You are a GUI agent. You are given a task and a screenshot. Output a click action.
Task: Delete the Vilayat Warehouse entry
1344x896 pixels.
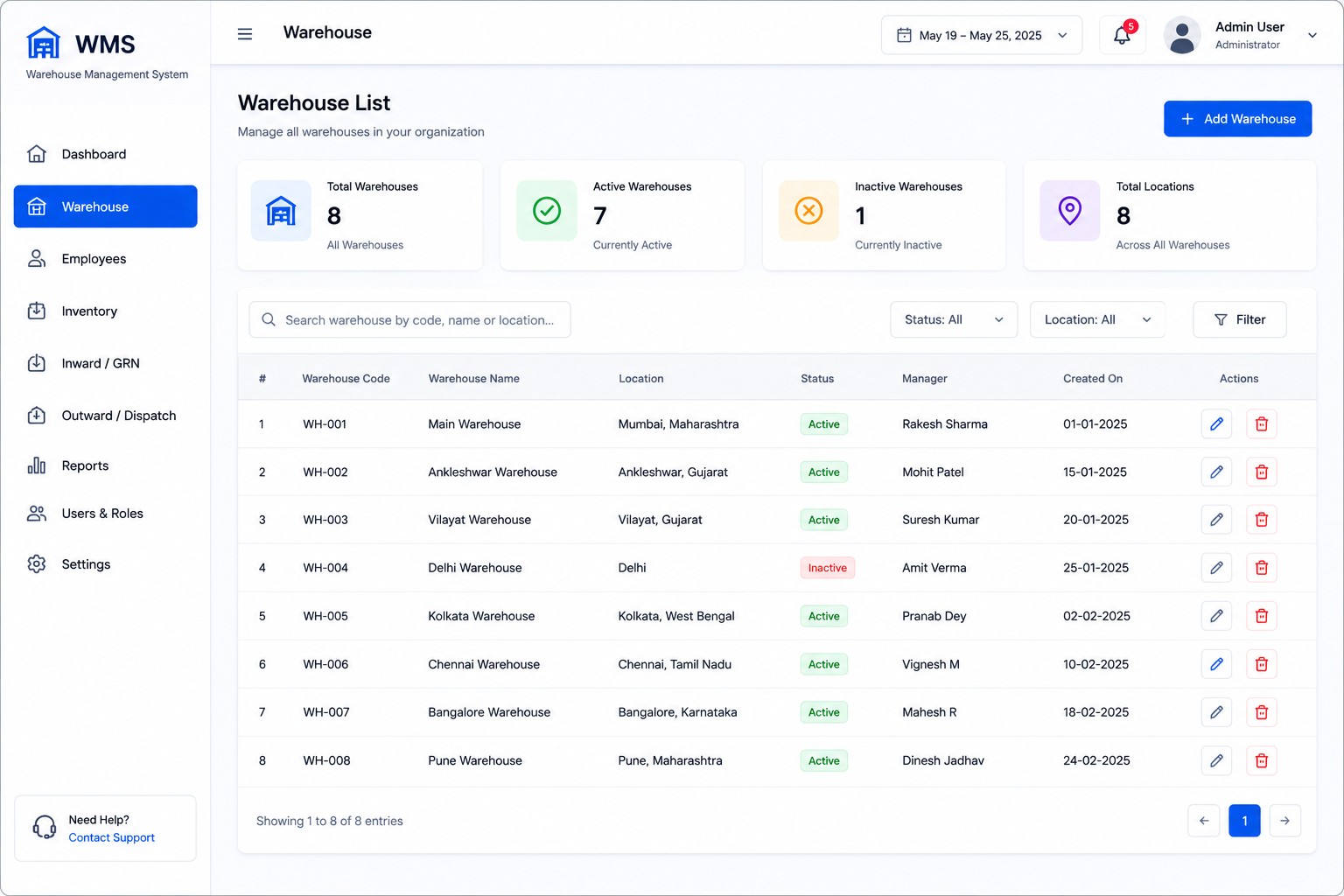pyautogui.click(x=1262, y=520)
